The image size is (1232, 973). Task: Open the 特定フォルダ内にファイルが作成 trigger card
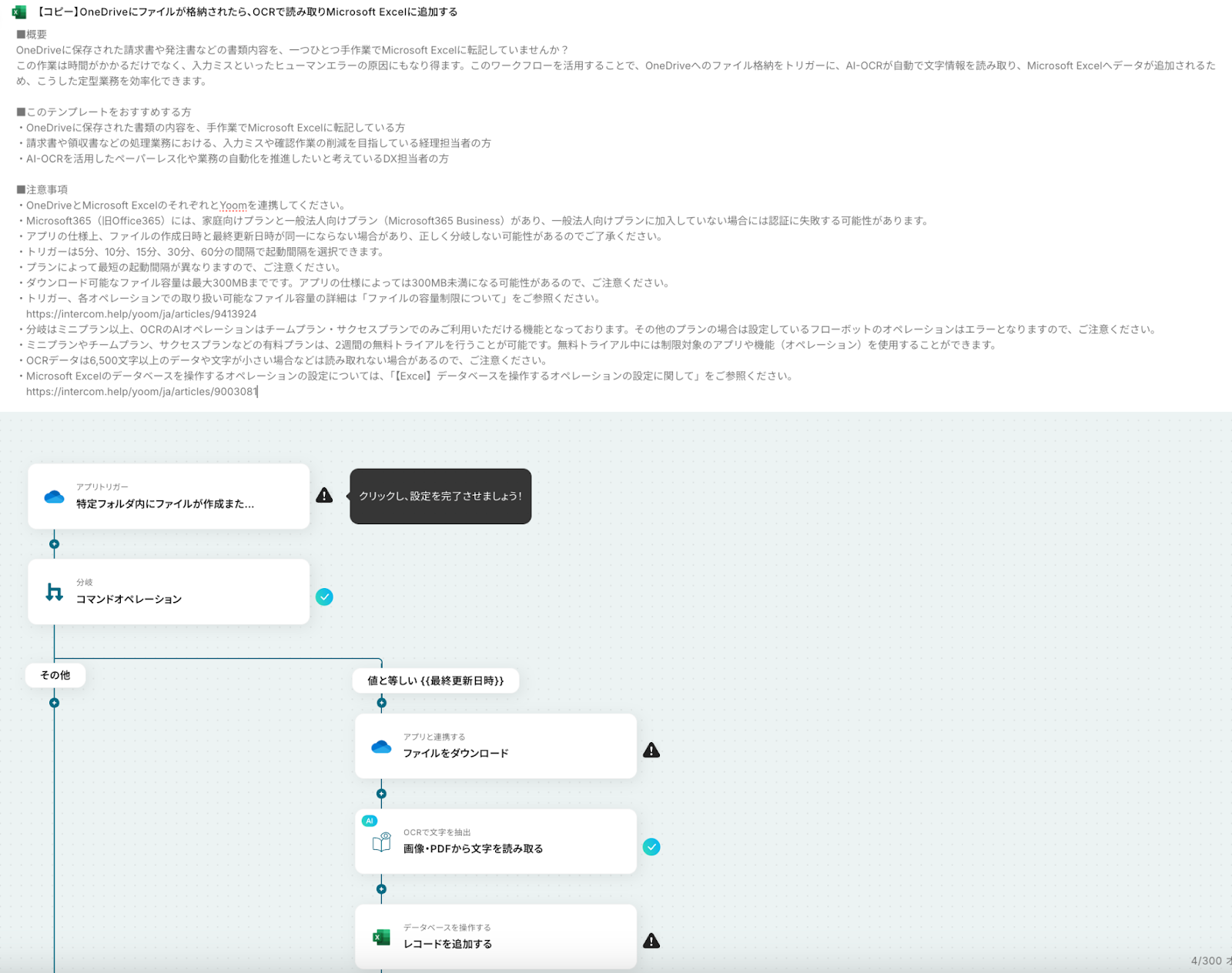click(x=169, y=497)
